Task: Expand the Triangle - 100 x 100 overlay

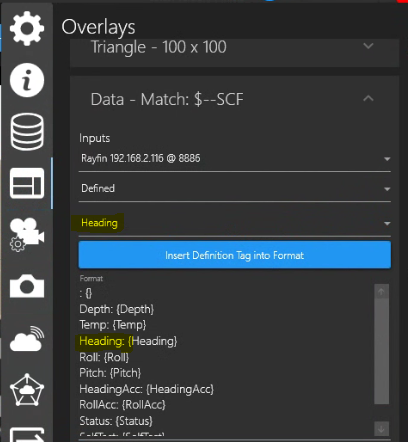Action: (234, 48)
